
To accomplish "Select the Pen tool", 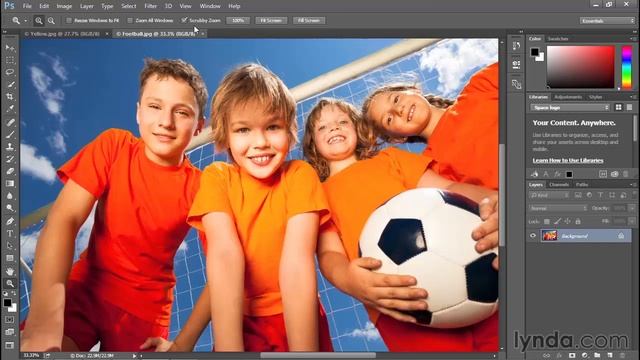I will point(10,221).
